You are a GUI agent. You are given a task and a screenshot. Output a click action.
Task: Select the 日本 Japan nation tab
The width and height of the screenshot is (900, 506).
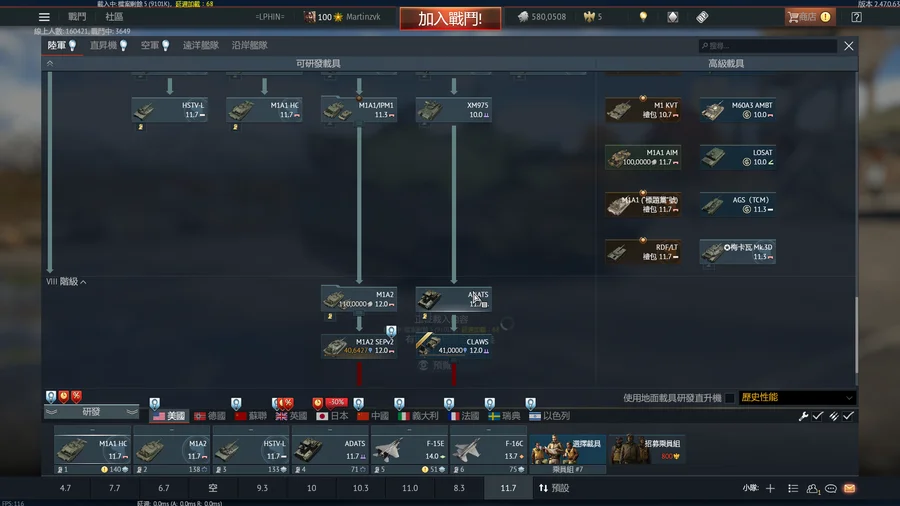click(x=332, y=416)
